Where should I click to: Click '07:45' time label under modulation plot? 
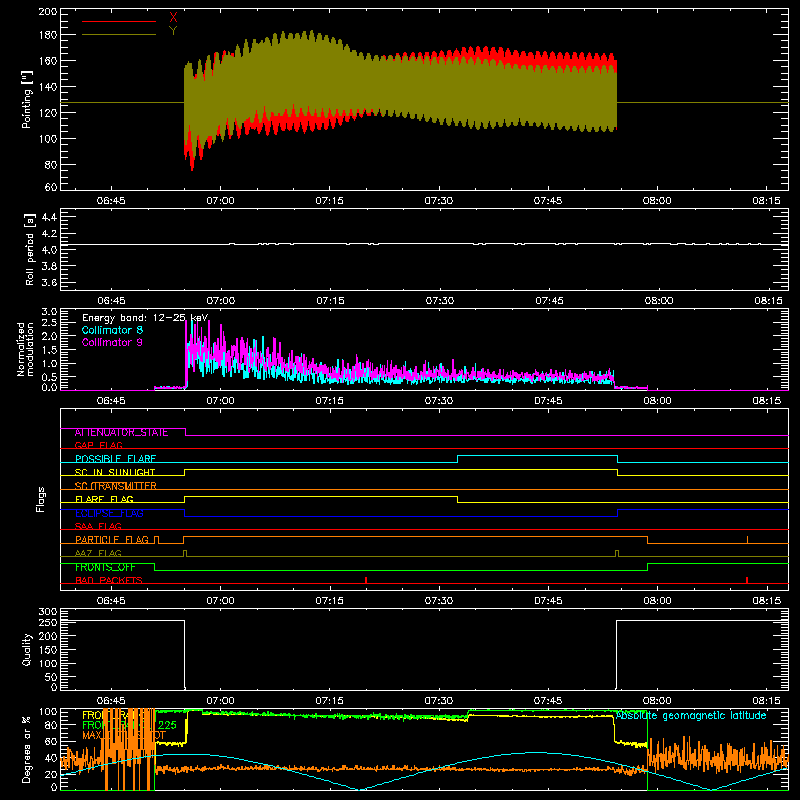point(548,401)
